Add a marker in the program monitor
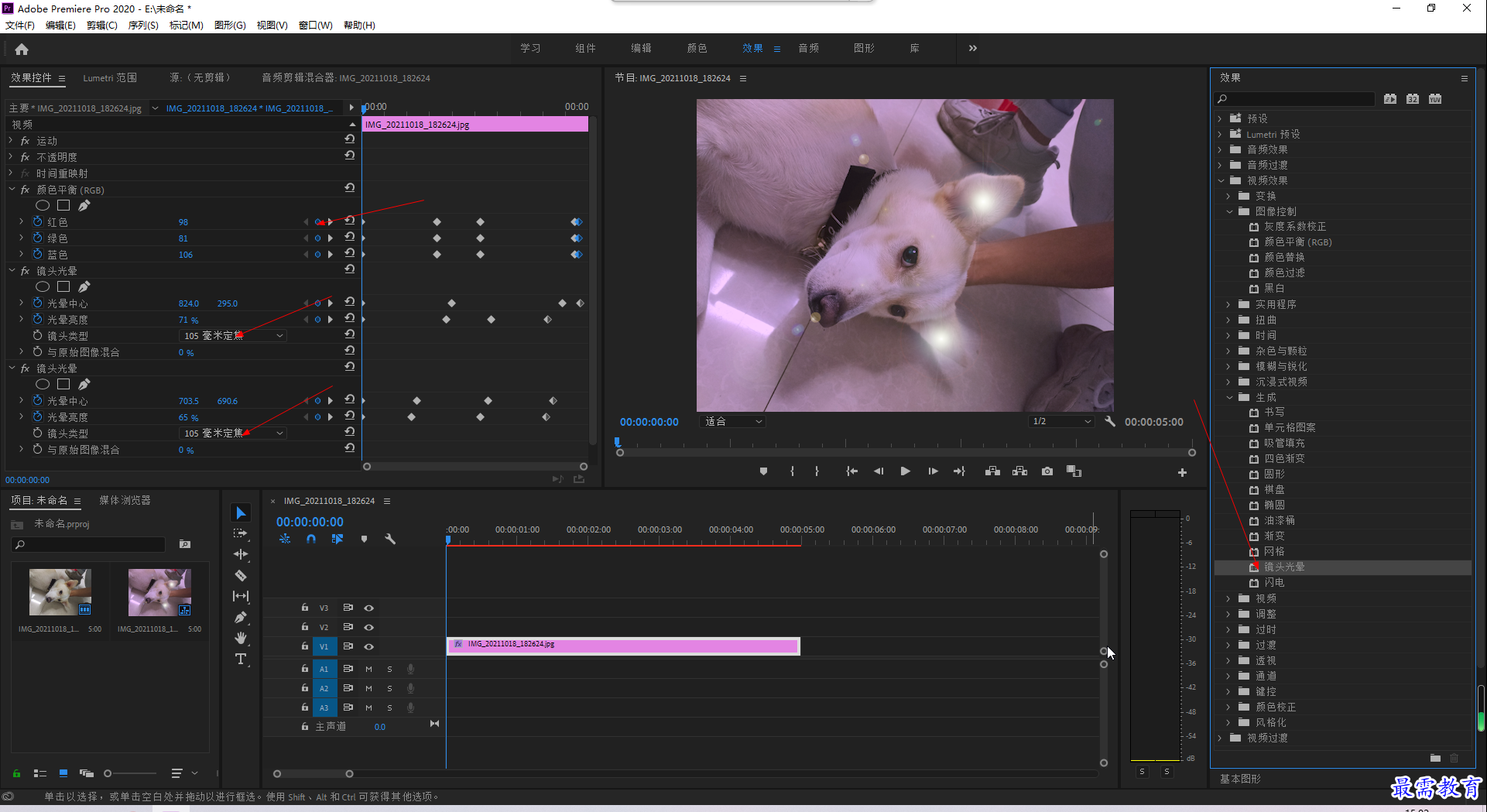The image size is (1487, 812). [763, 471]
